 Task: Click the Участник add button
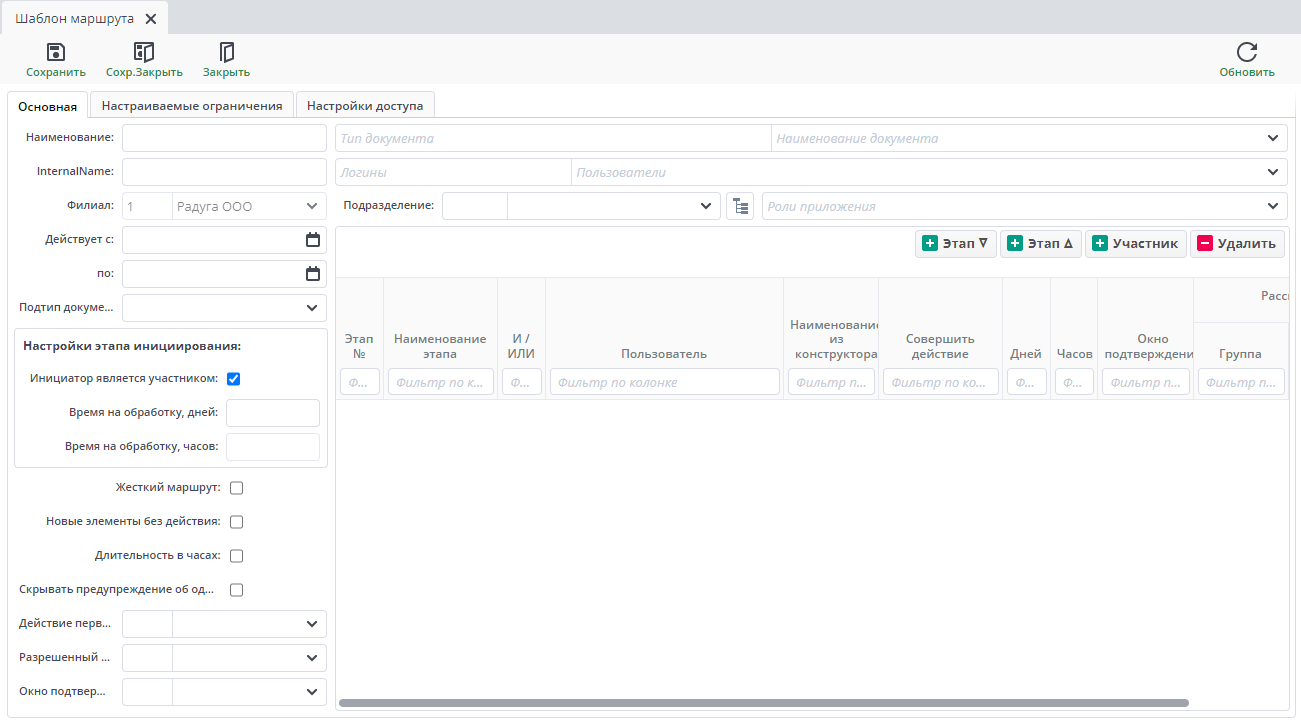(x=1135, y=244)
